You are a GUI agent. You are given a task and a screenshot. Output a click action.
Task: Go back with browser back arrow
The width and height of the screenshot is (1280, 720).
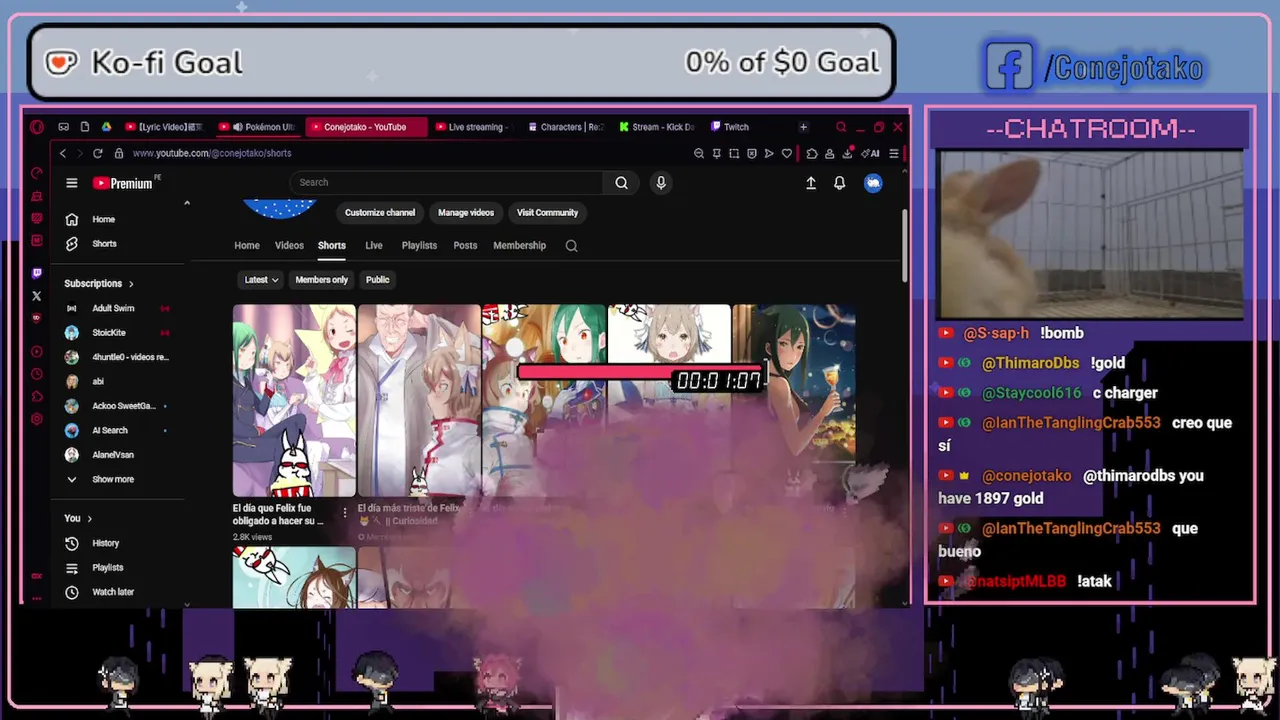(62, 153)
